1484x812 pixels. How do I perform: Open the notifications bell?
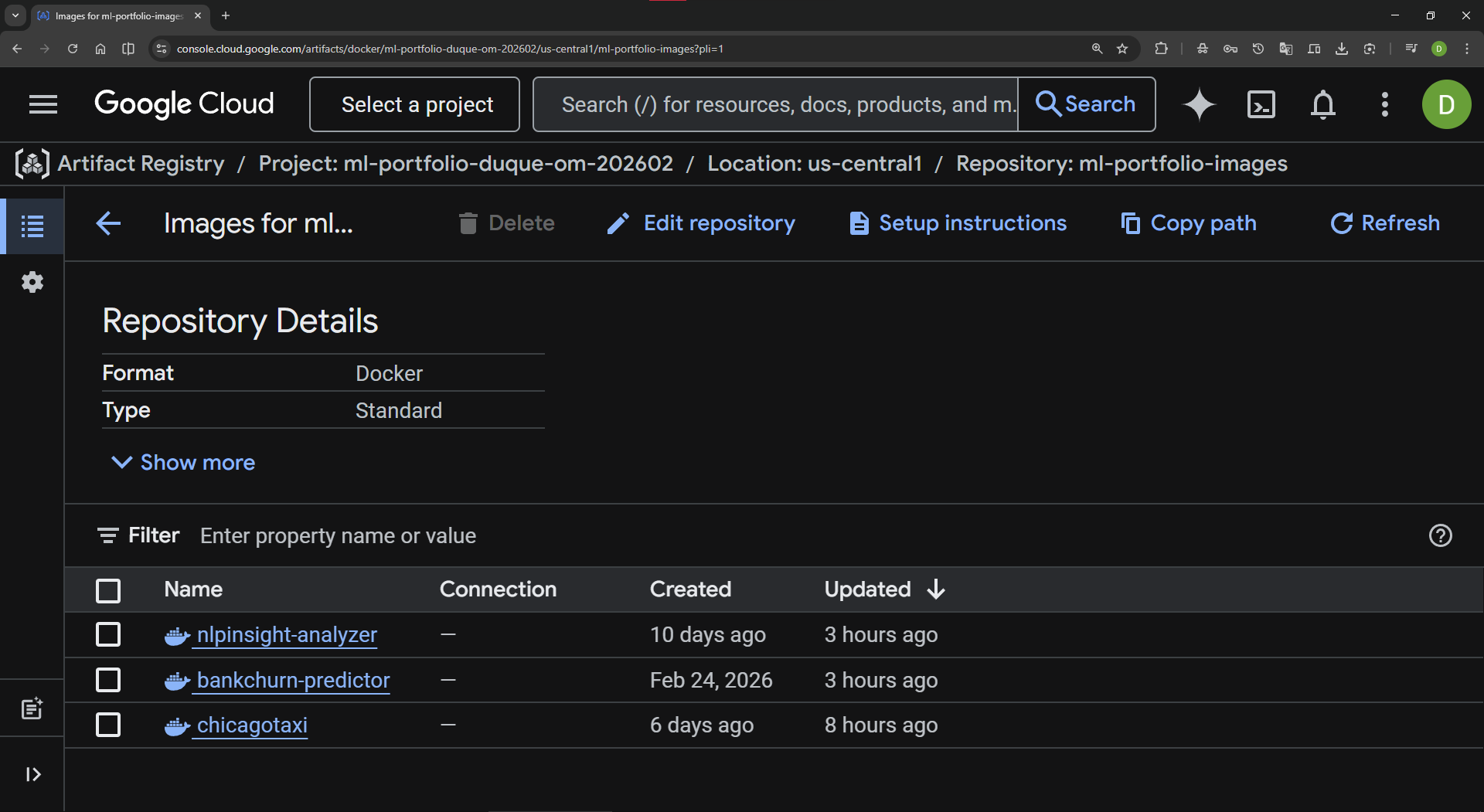pyautogui.click(x=1322, y=104)
